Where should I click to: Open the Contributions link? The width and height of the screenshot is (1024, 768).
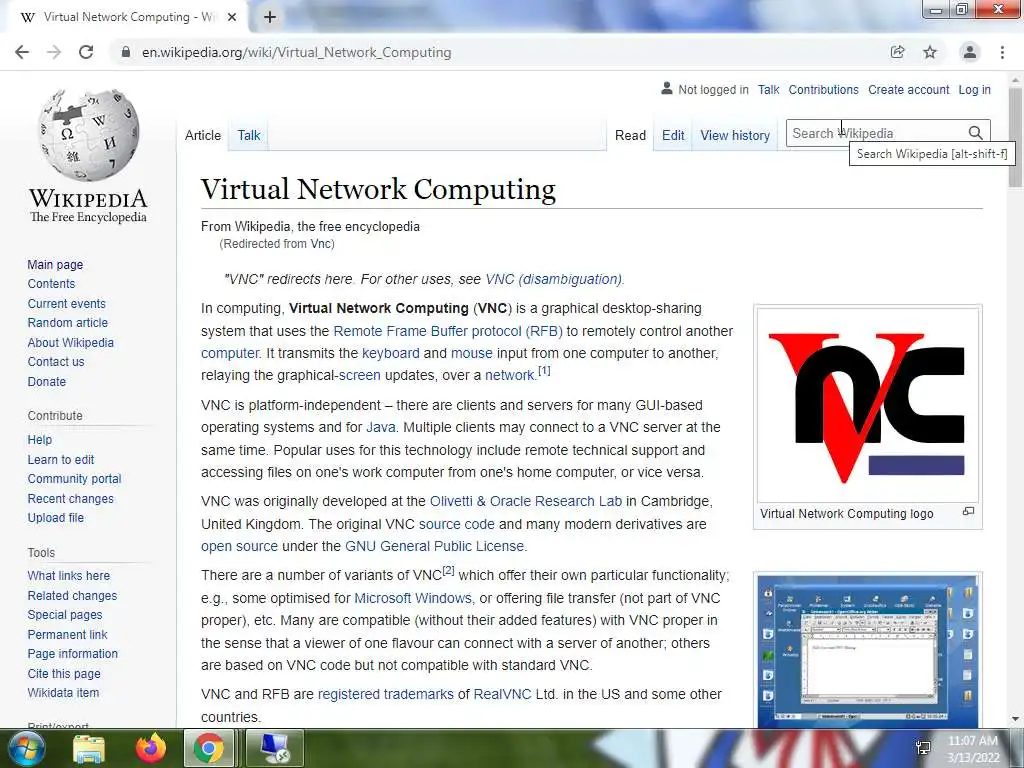(x=823, y=90)
